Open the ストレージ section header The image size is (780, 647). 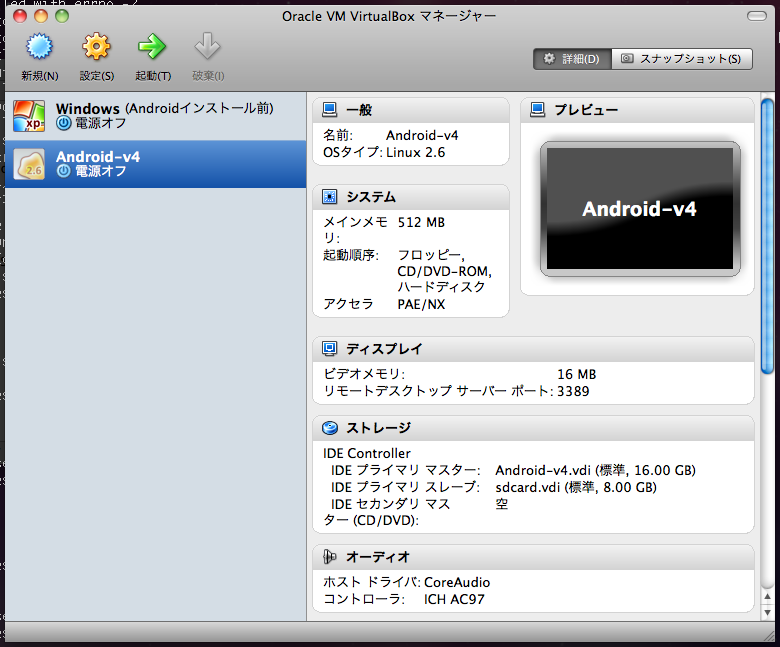pyautogui.click(x=533, y=428)
